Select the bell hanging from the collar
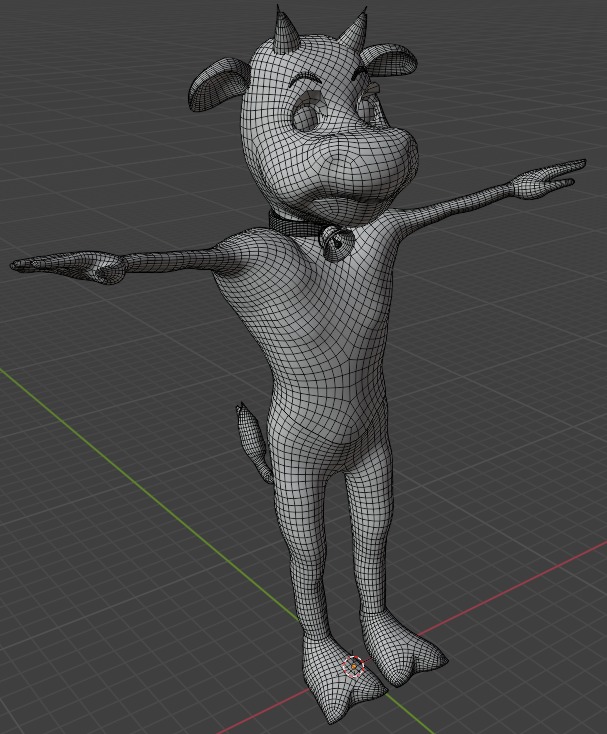The width and height of the screenshot is (607, 734). [x=336, y=243]
